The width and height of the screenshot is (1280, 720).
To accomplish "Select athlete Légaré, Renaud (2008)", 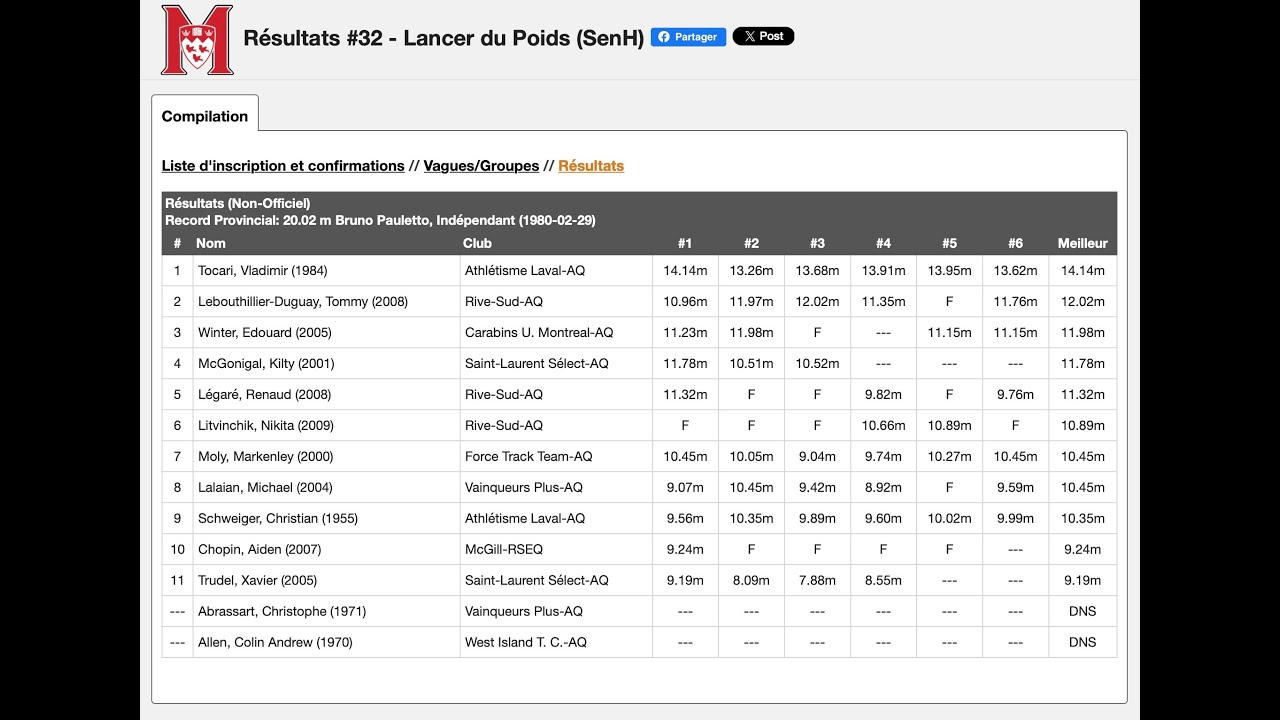I will pyautogui.click(x=264, y=395).
